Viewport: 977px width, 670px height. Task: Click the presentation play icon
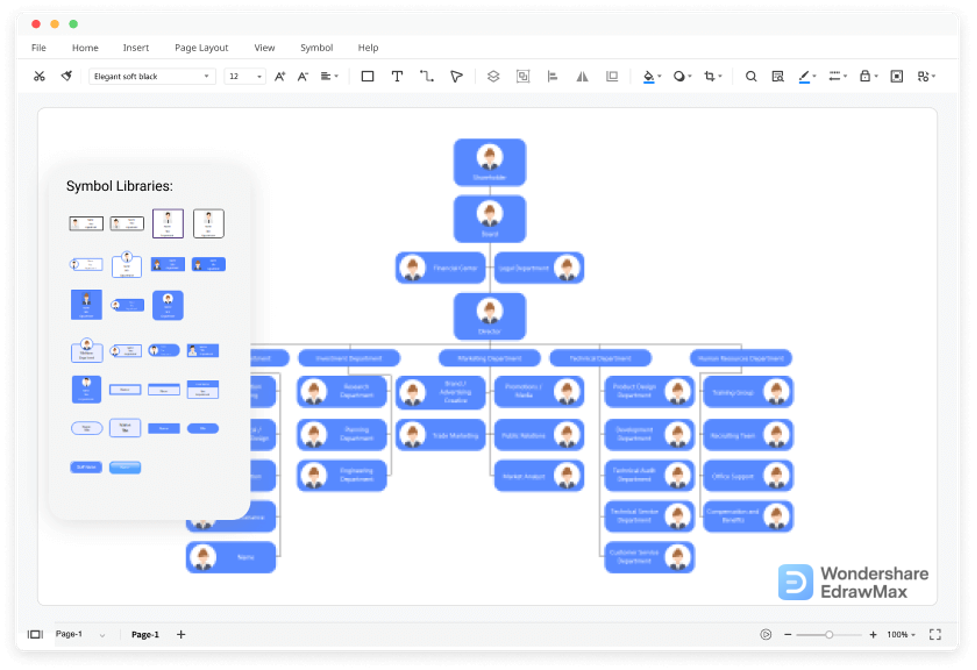point(766,634)
